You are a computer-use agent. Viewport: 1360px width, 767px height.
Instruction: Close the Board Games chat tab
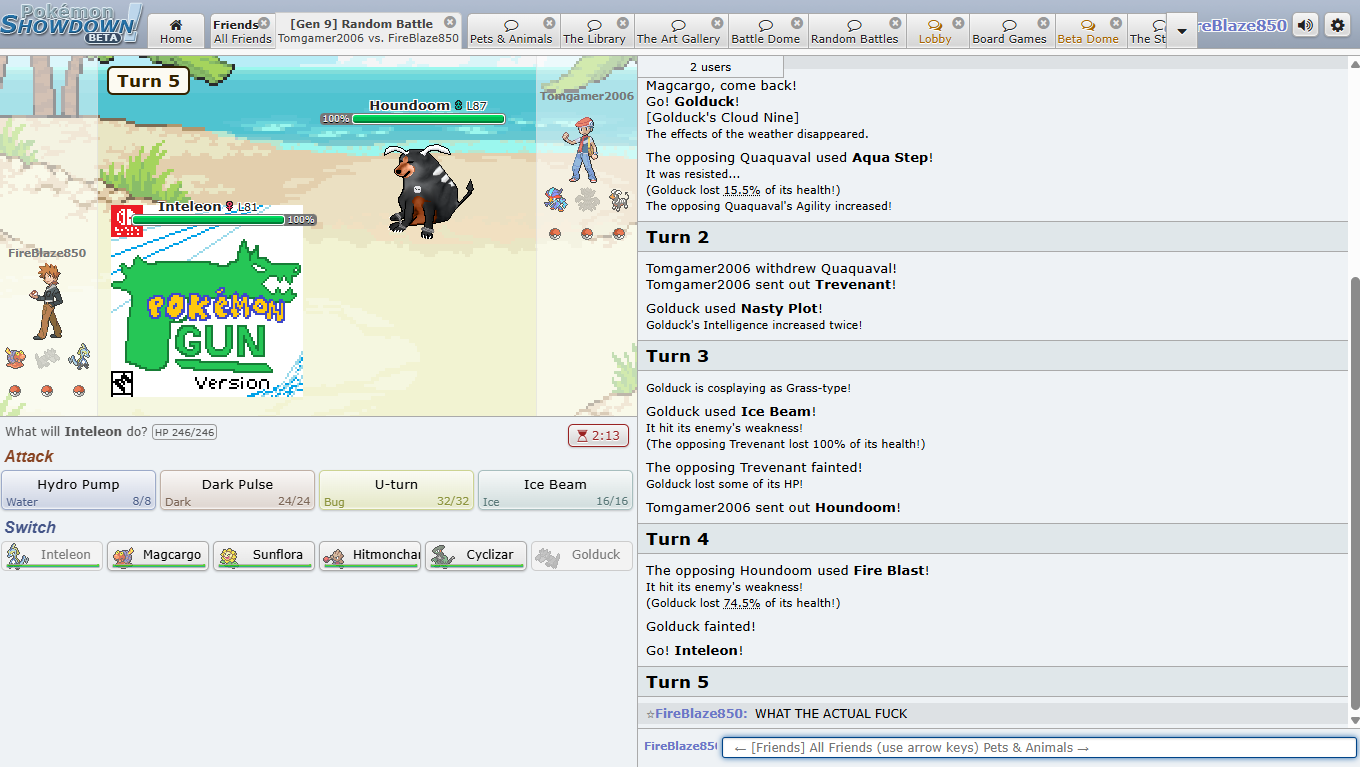1044,22
